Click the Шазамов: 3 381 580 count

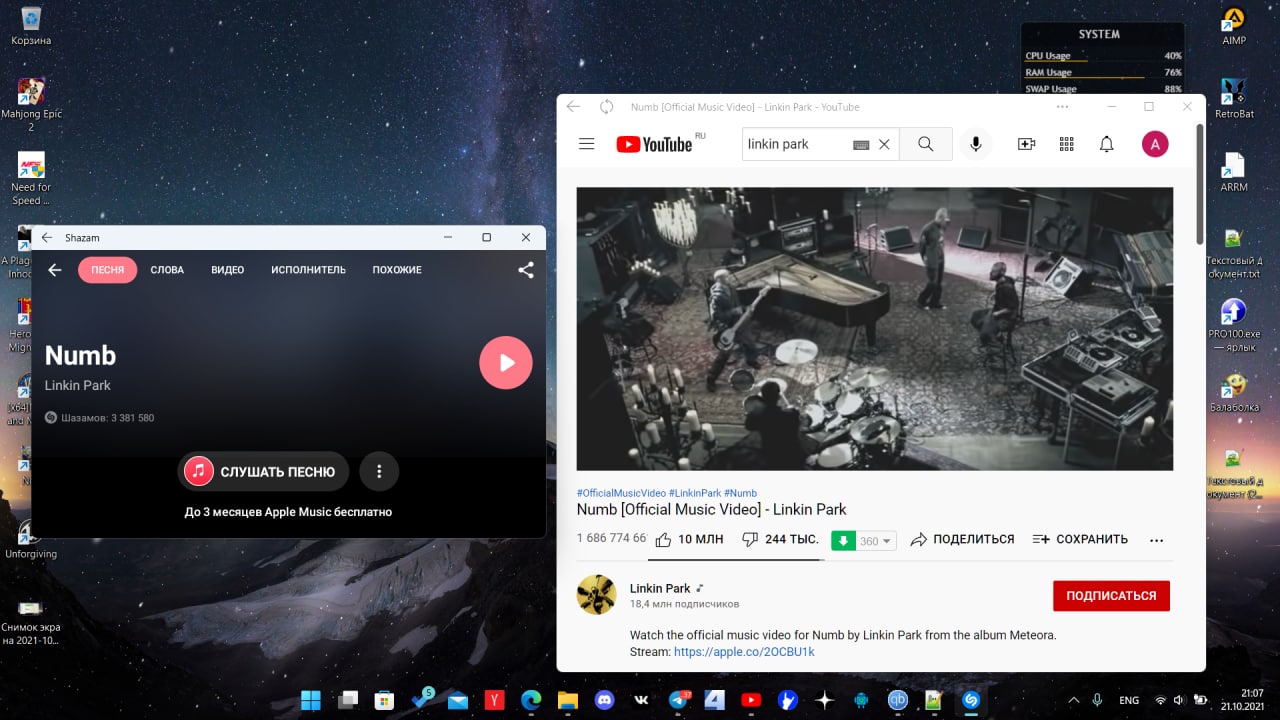99,418
